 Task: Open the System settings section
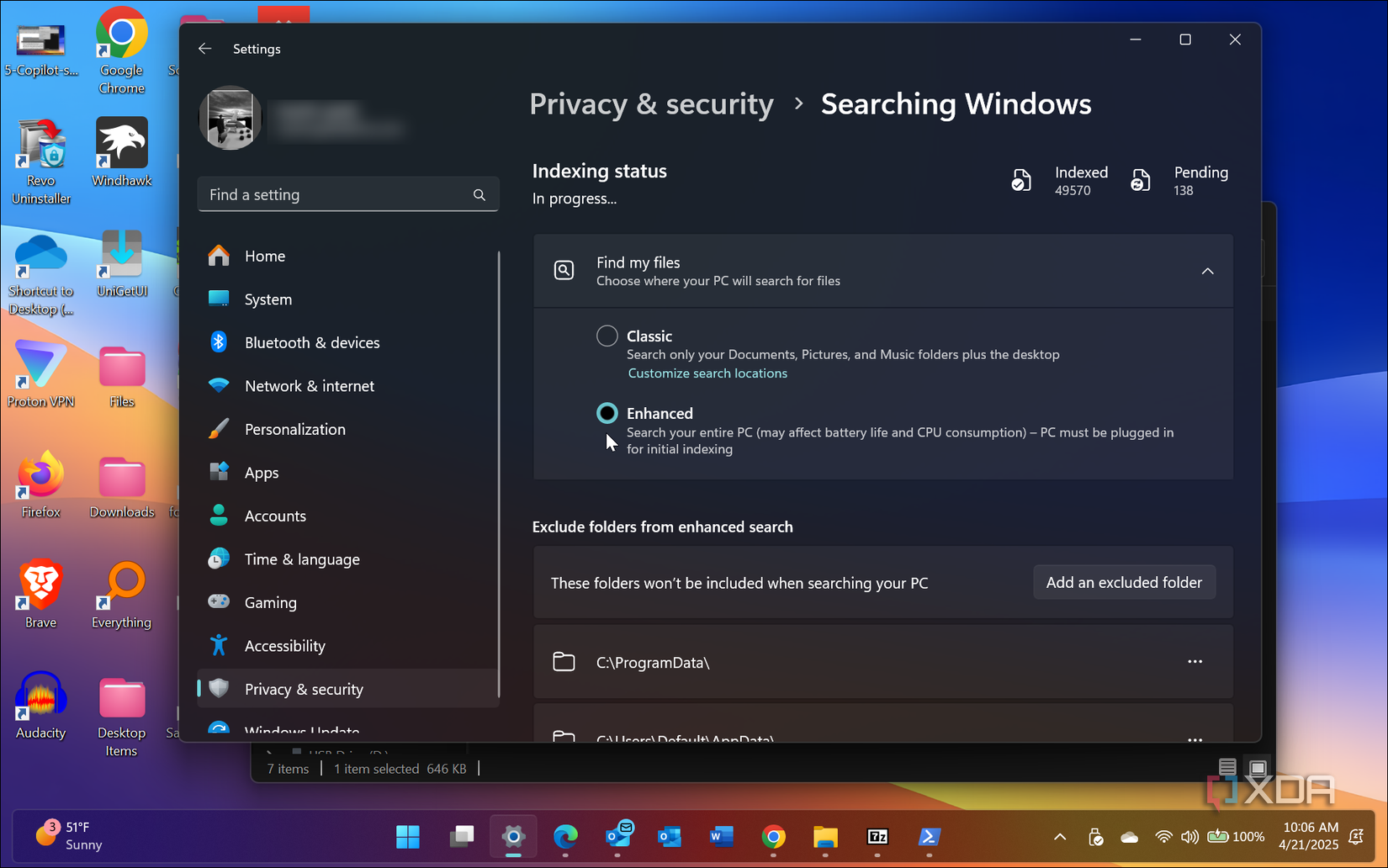coord(268,299)
